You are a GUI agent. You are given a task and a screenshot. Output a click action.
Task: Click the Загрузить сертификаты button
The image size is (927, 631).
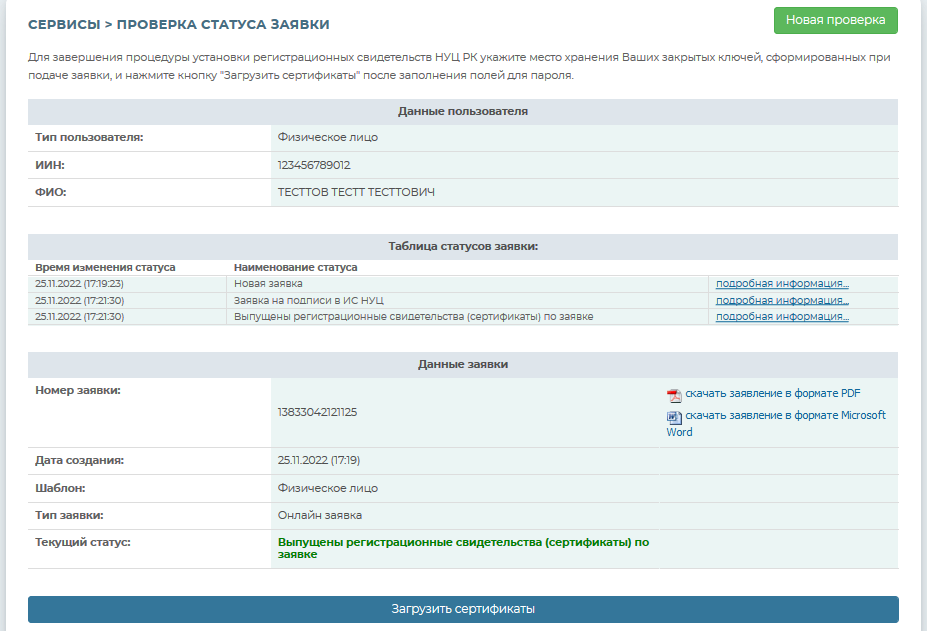(463, 609)
